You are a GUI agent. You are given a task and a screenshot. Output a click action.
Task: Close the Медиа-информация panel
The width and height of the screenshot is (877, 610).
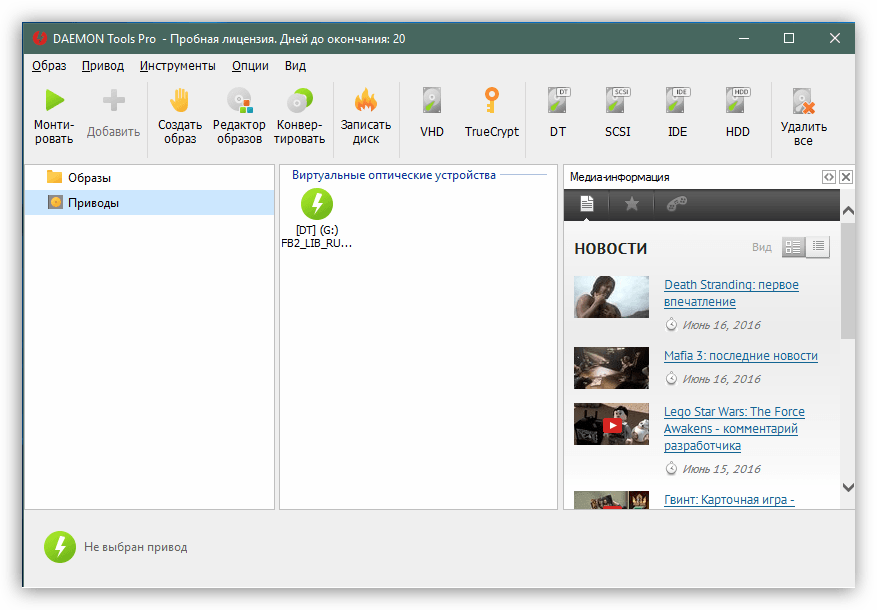[846, 177]
